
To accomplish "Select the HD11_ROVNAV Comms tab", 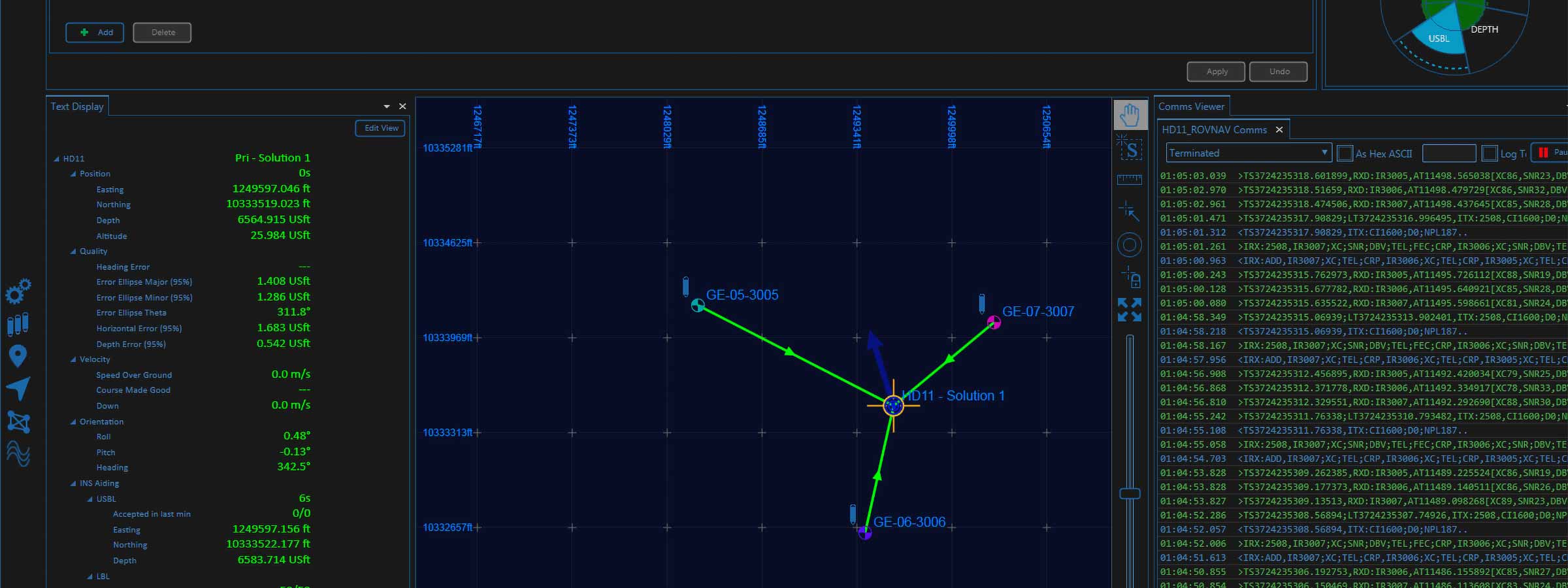I will pos(1214,129).
